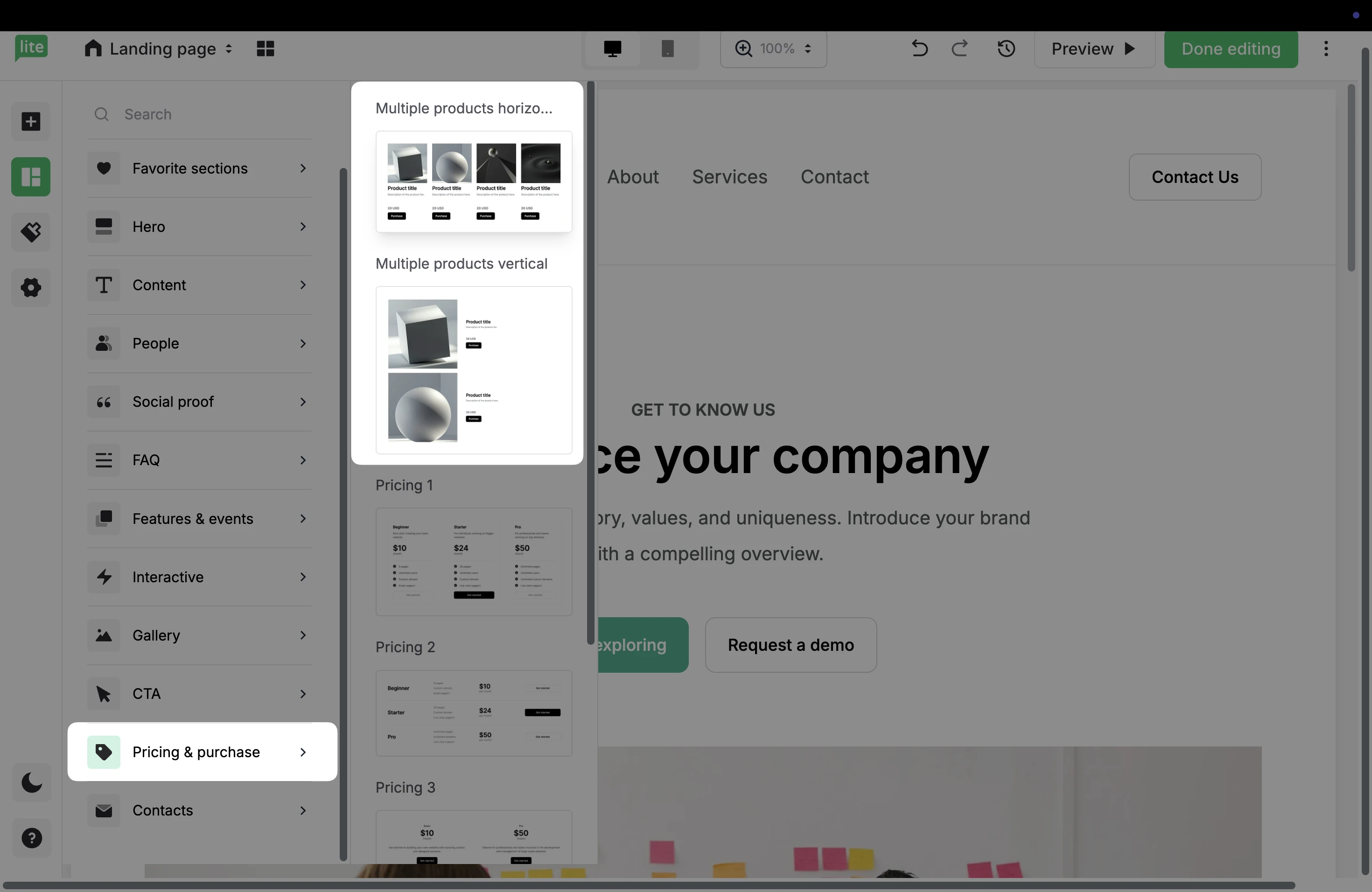The image size is (1372, 892).
Task: Open the Social proof category
Action: [199, 402]
